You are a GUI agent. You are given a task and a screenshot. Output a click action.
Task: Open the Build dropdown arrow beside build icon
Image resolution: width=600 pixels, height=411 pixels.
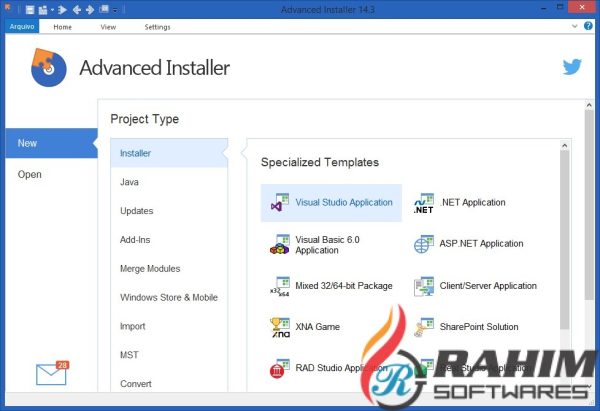point(52,10)
